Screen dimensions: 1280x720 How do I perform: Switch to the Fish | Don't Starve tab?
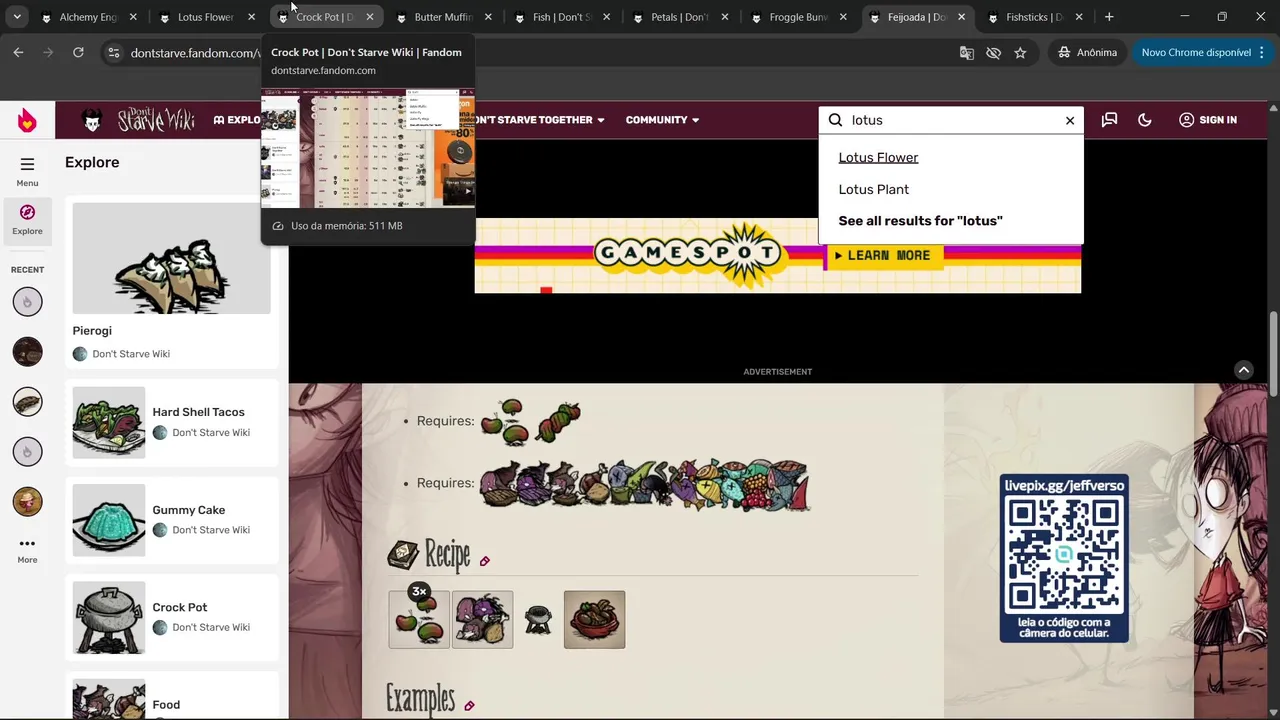point(561,17)
